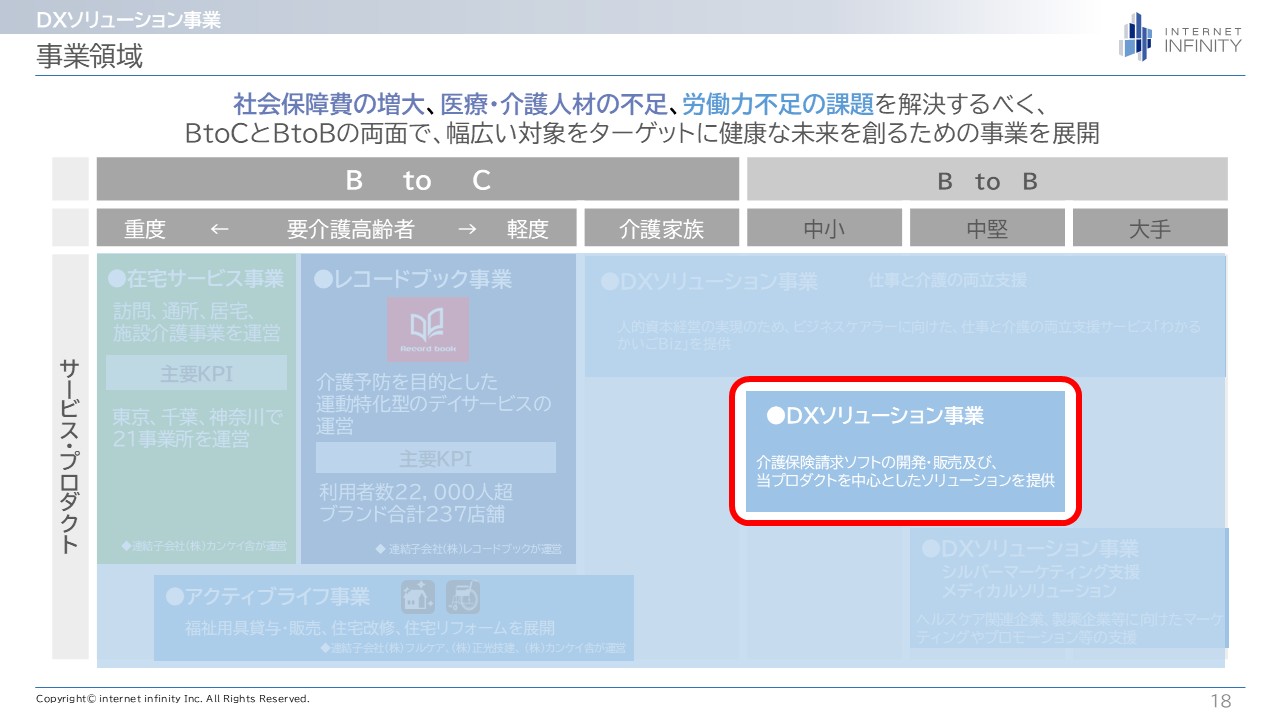Screen dimensions: 1280x720
Task: Click 主要KPI label under 在宅サービス事業
Action: [x=196, y=374]
